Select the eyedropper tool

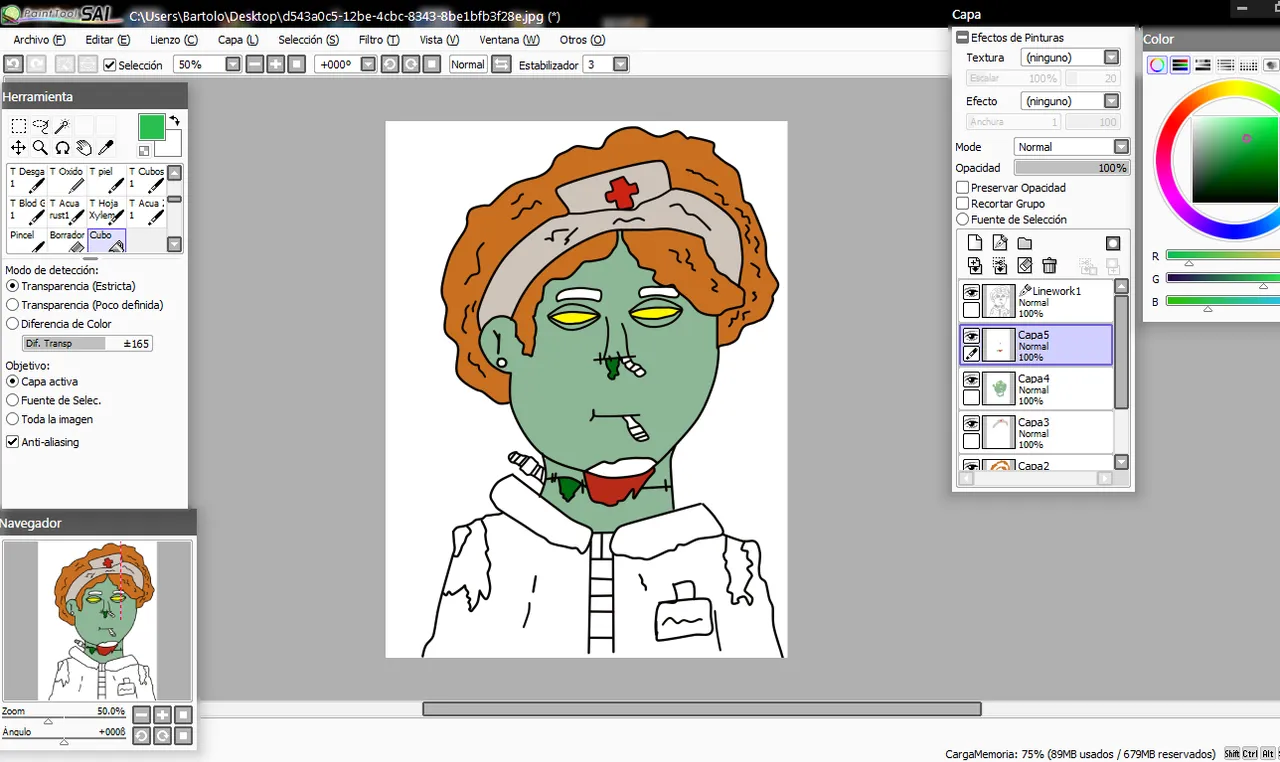(106, 148)
